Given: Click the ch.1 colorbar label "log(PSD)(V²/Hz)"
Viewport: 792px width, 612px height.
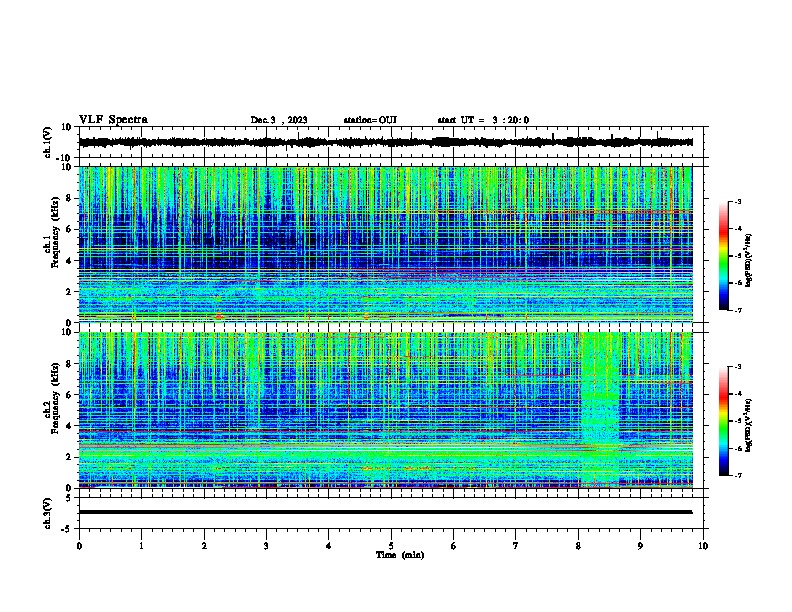Looking at the screenshot, I should click(x=749, y=260).
